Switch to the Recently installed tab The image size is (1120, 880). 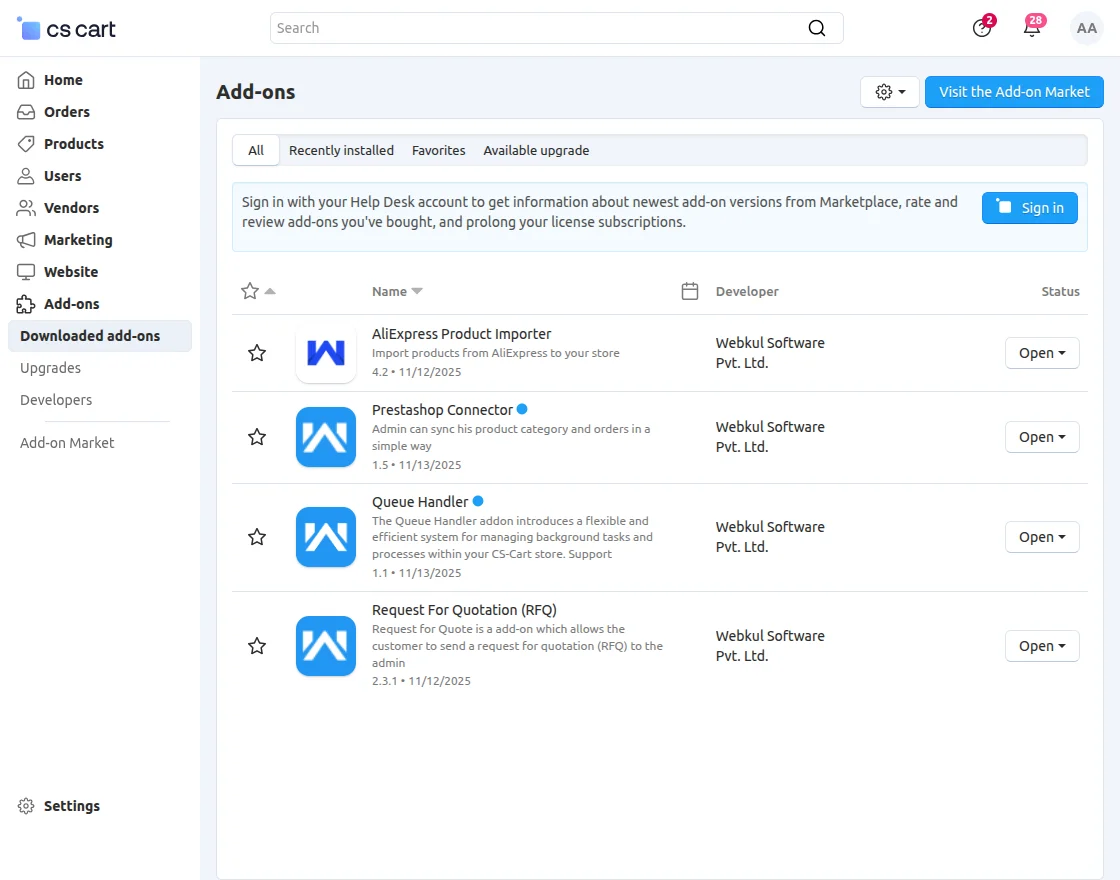[x=341, y=150]
